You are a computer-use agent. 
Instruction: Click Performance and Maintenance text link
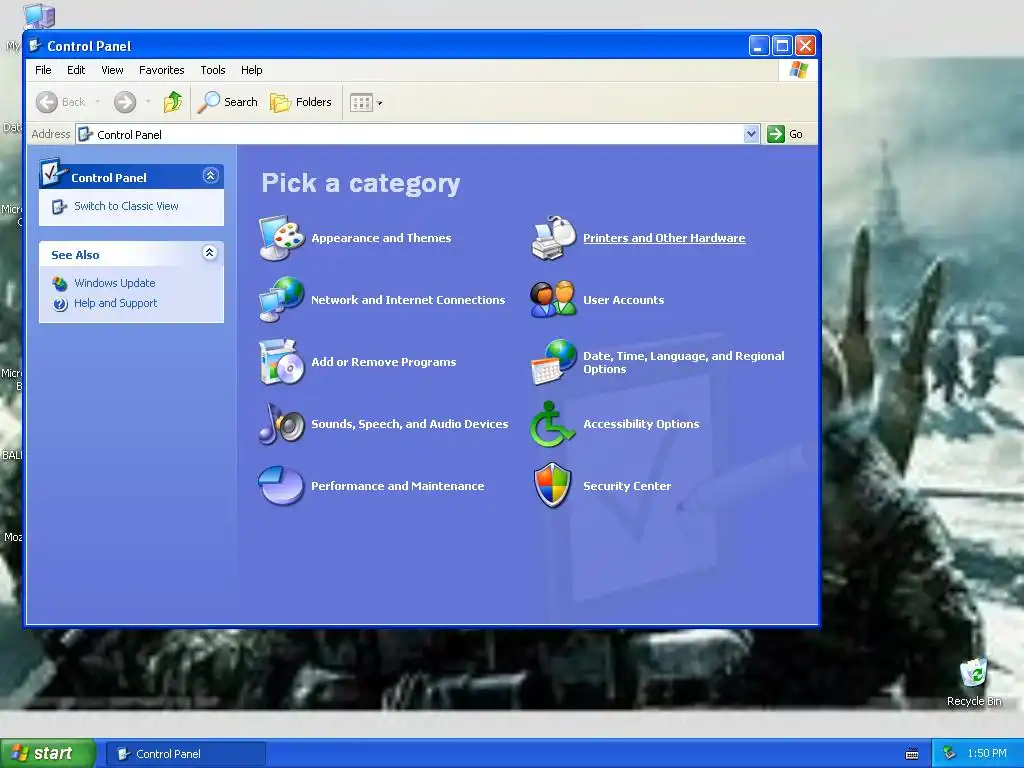point(398,486)
